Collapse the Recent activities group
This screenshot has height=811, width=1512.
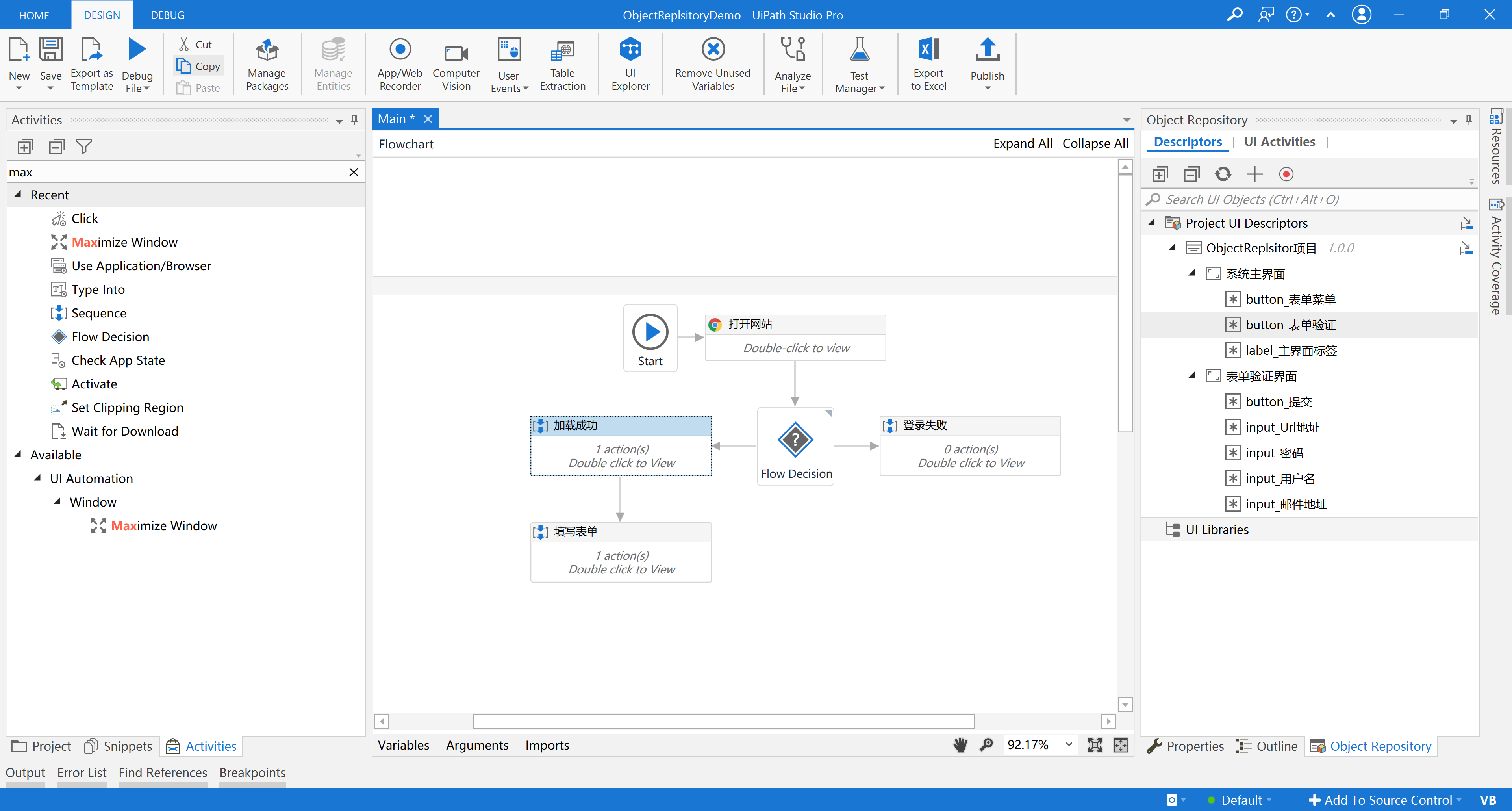(x=18, y=195)
